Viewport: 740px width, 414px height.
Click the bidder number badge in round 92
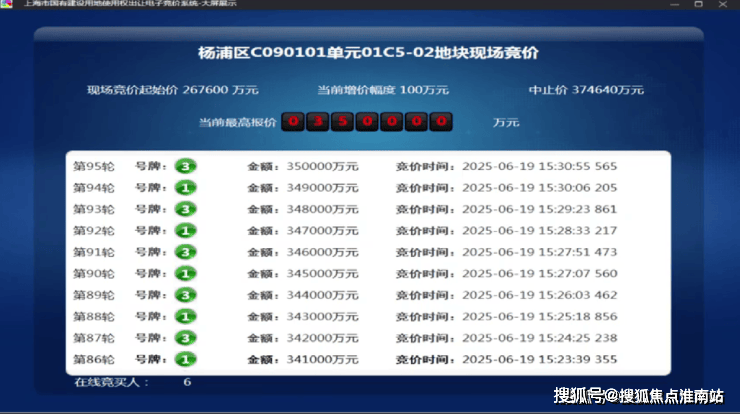[x=185, y=230]
